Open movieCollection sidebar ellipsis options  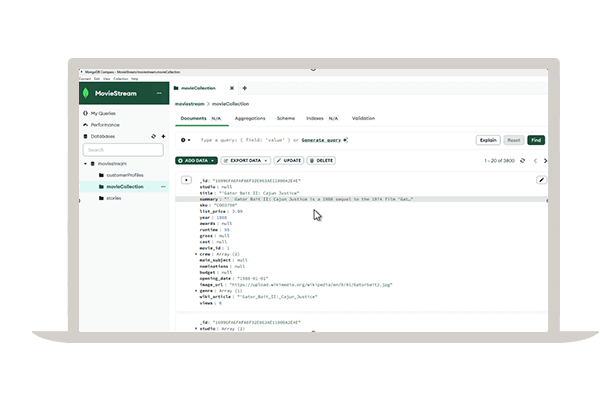tap(163, 187)
